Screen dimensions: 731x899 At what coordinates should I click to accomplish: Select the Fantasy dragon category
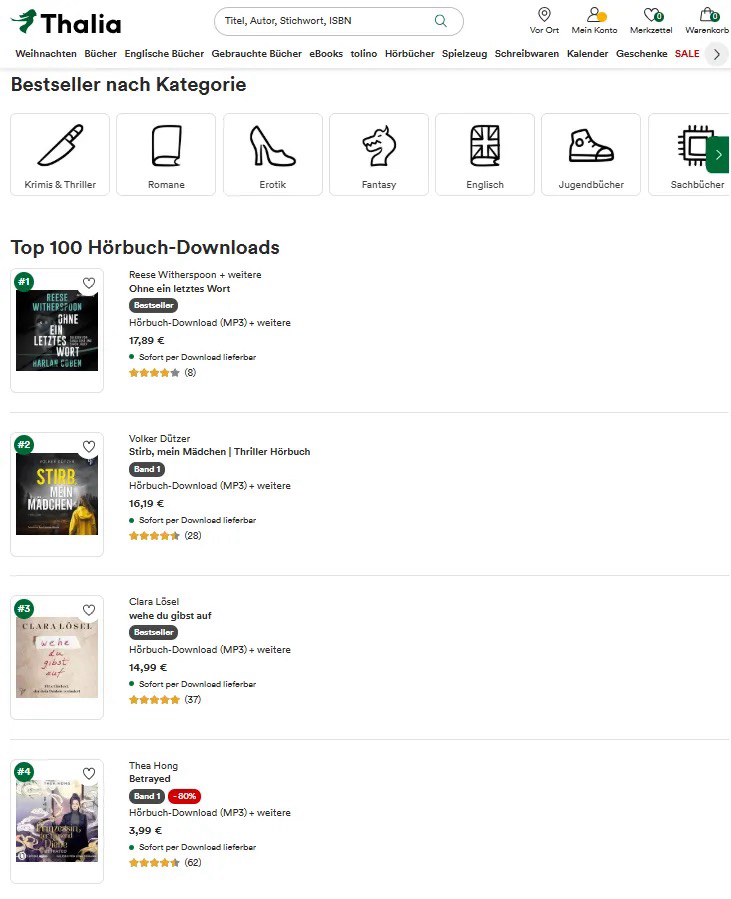[x=379, y=154]
